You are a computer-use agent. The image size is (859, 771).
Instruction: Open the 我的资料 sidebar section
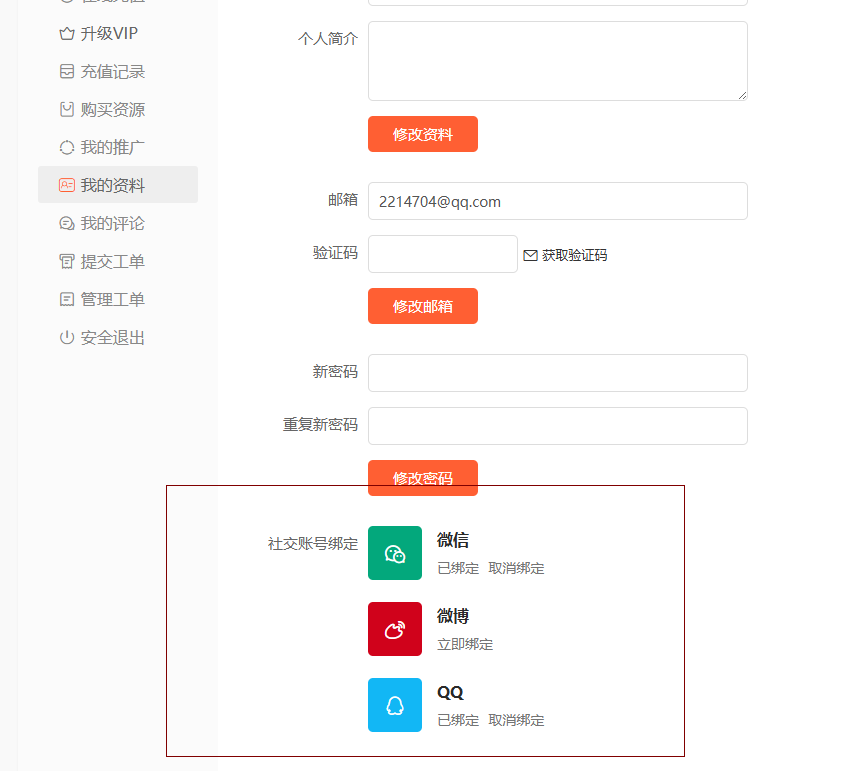coord(110,185)
